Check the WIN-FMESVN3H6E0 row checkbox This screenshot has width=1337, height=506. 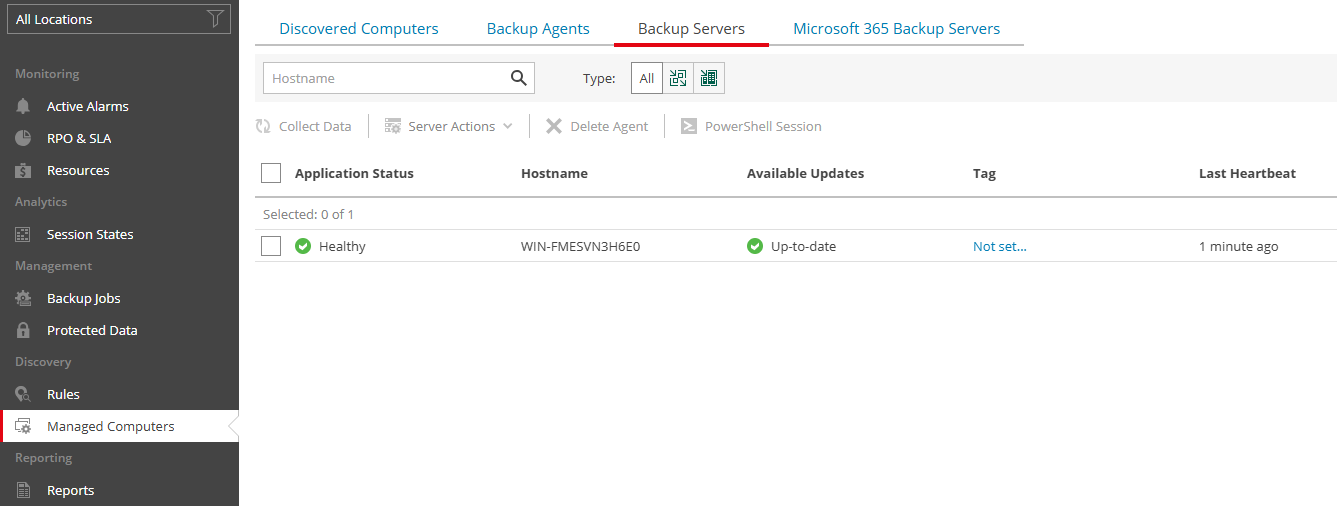coord(271,246)
